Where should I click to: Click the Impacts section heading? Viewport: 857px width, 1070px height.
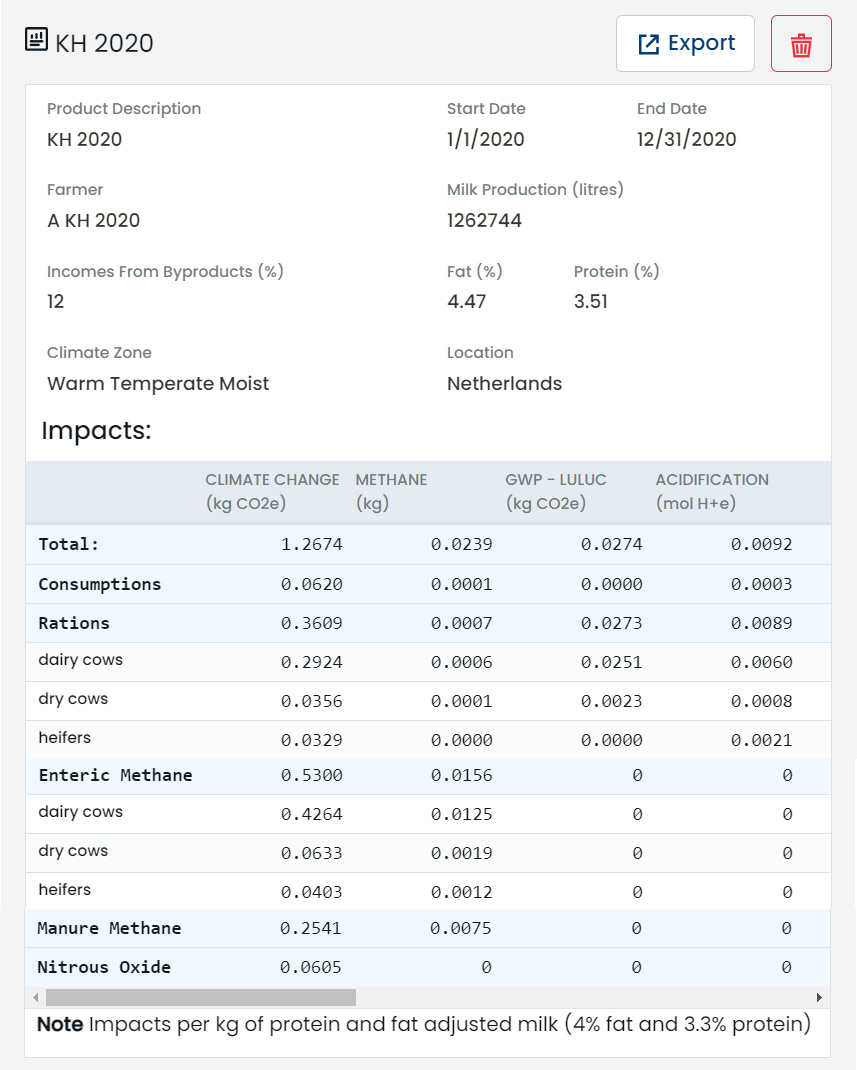point(96,432)
